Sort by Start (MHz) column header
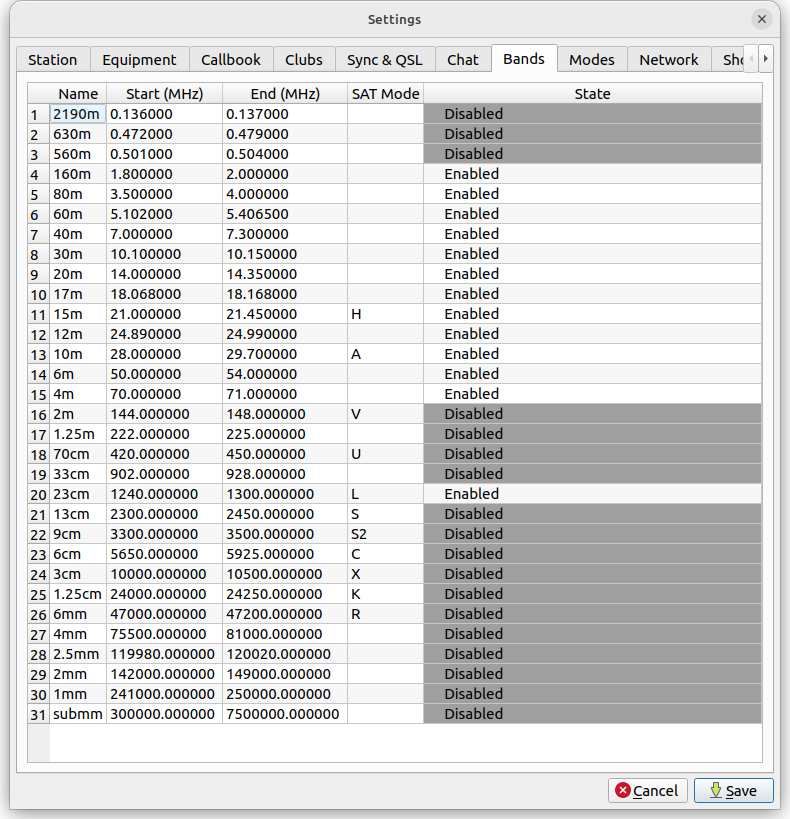This screenshot has width=790, height=819. point(164,94)
